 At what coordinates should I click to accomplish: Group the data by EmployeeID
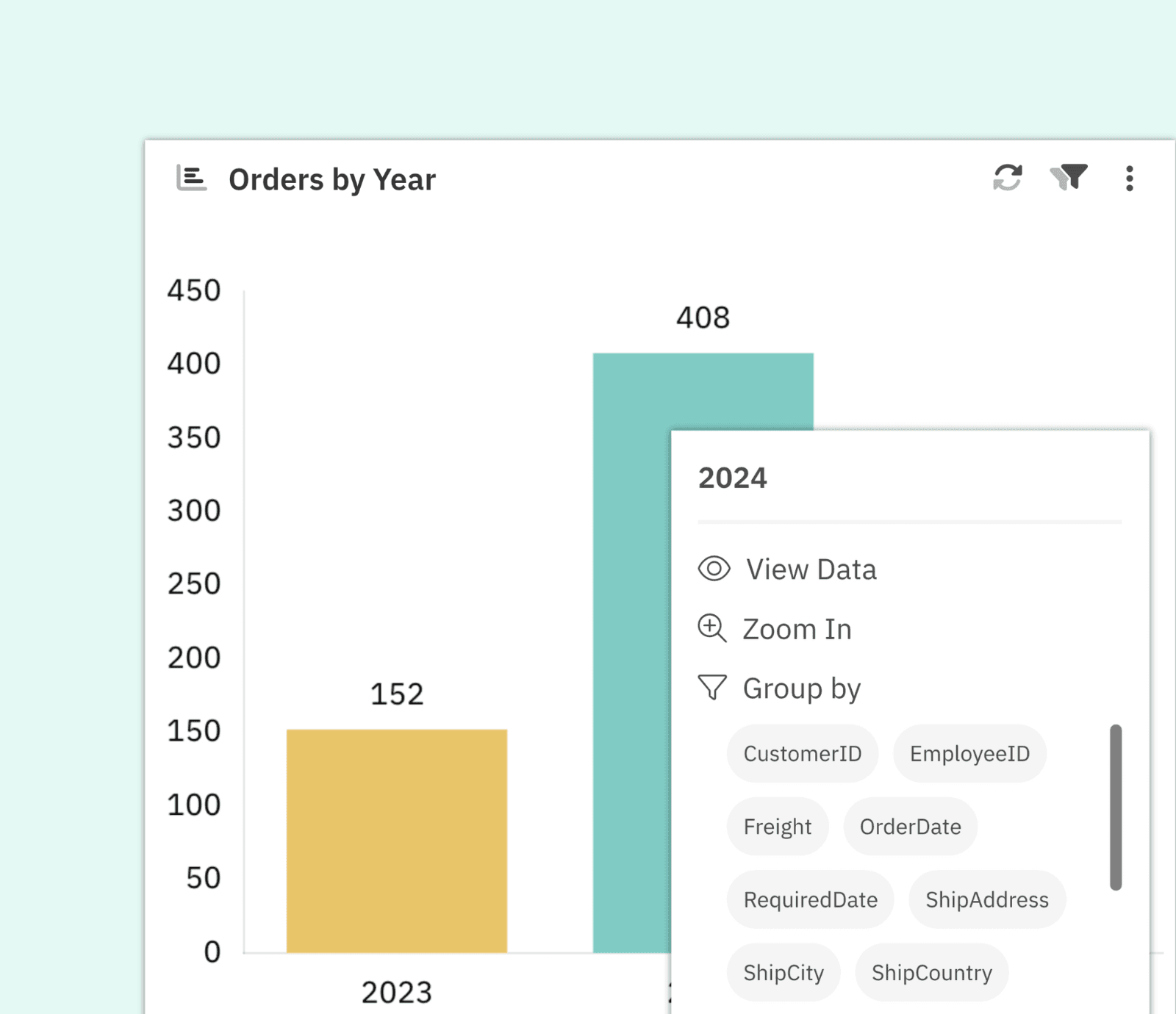pyautogui.click(x=969, y=752)
